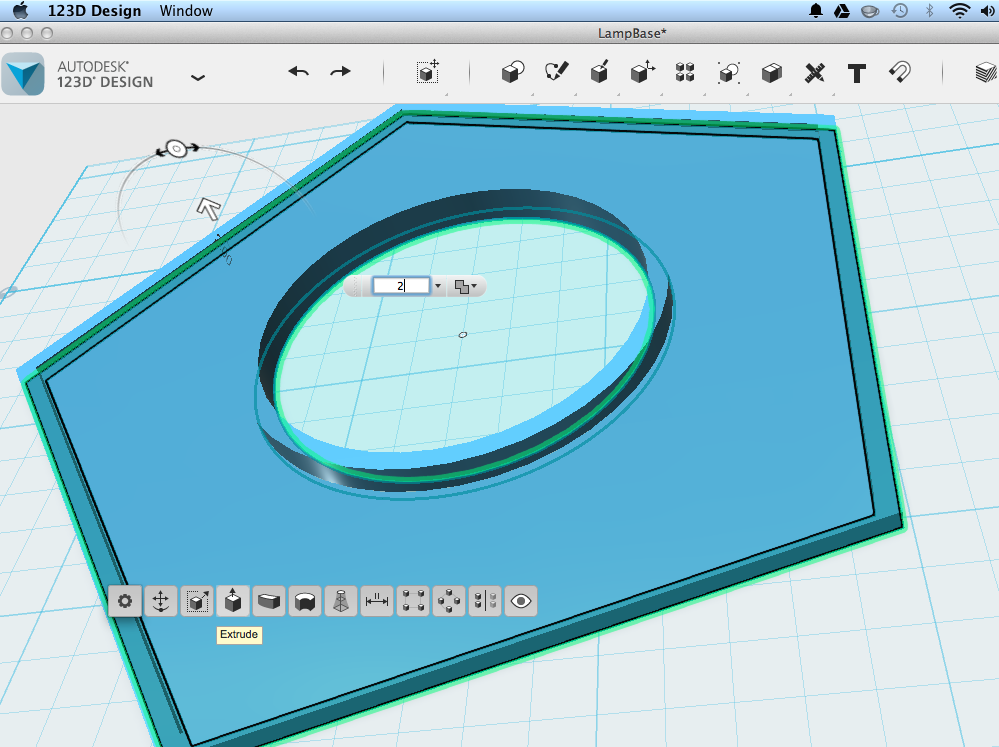Click the gear settings button in floating toolbar
The image size is (999, 747).
pyautogui.click(x=125, y=601)
